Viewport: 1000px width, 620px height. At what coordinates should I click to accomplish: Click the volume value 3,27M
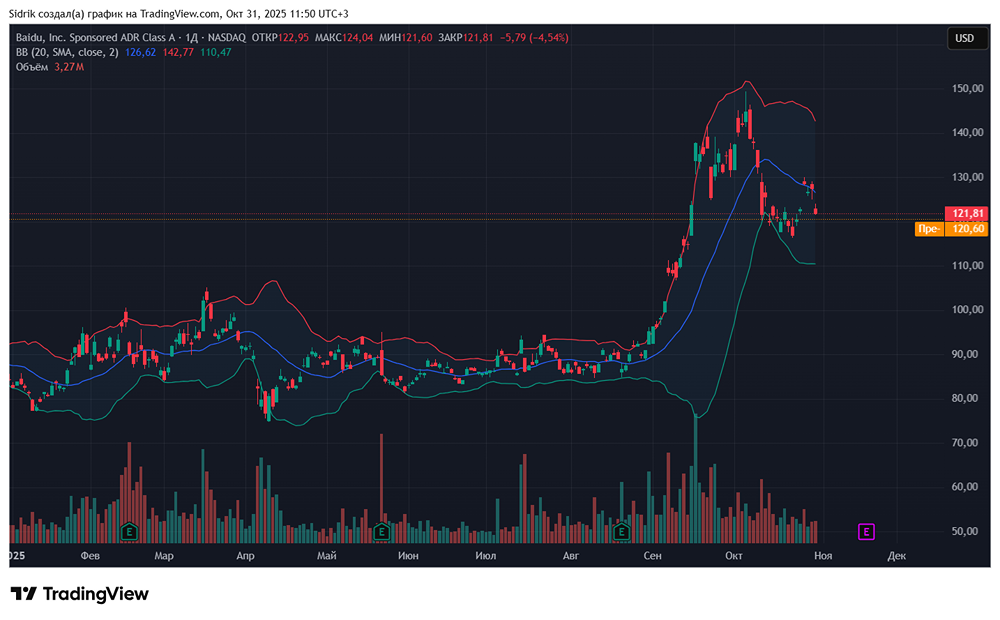(70, 66)
